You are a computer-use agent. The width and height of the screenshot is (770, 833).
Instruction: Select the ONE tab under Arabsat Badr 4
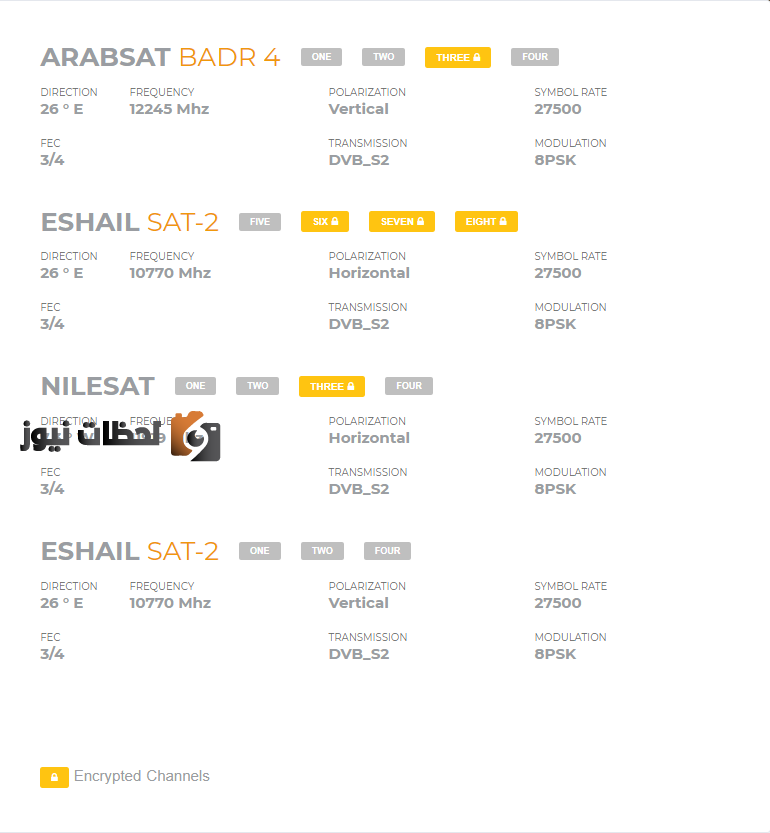tap(321, 57)
